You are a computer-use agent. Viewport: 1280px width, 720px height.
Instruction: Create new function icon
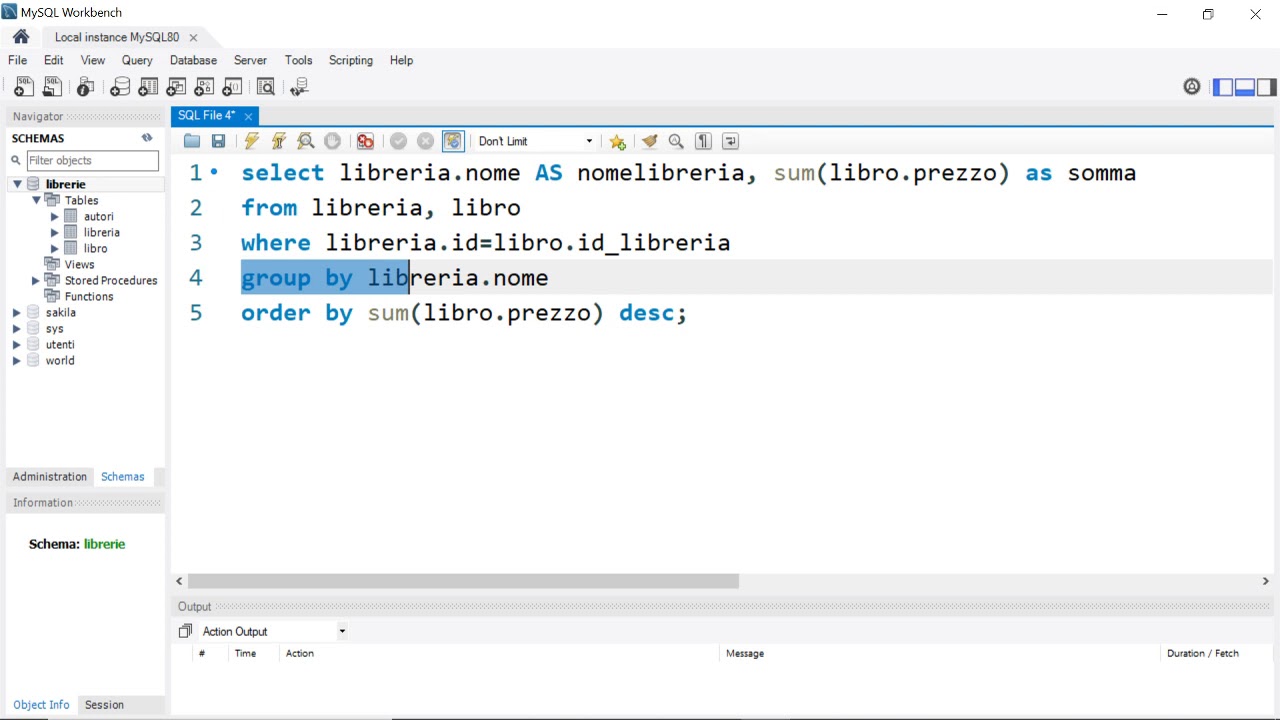coord(232,87)
